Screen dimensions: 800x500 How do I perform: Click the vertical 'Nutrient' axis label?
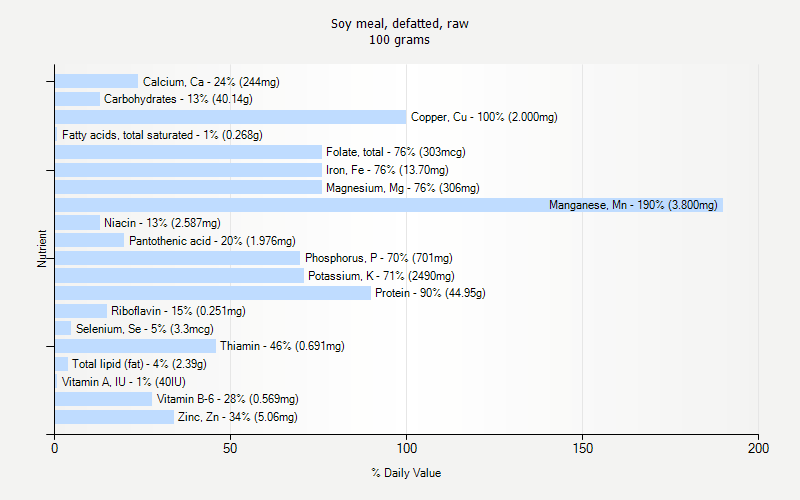(43, 249)
